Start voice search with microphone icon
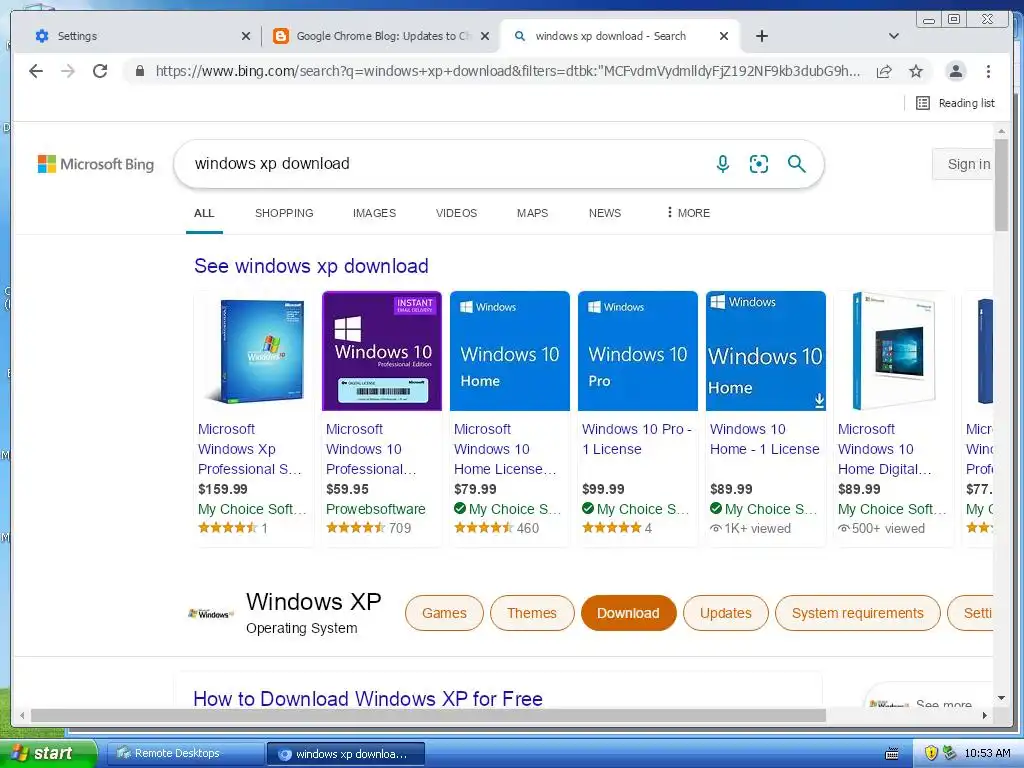 (723, 164)
